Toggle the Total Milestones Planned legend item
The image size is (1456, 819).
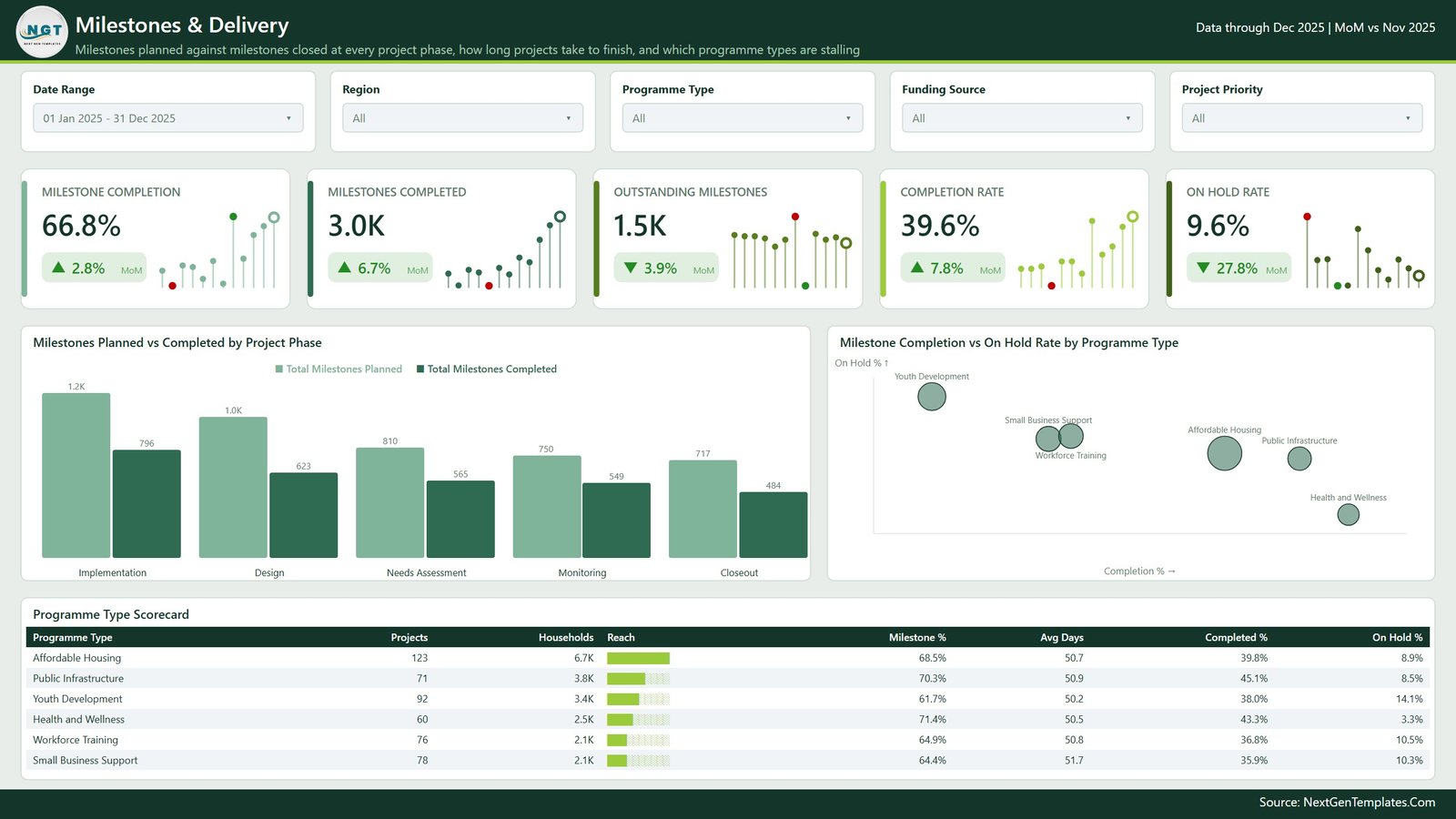click(x=339, y=369)
